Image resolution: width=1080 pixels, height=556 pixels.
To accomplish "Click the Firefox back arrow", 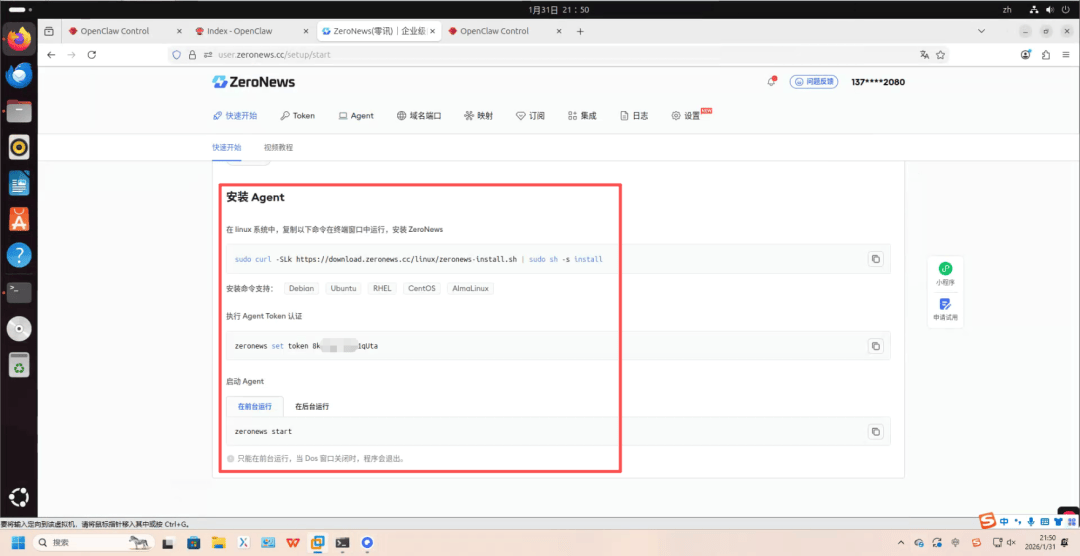I will (x=51, y=54).
